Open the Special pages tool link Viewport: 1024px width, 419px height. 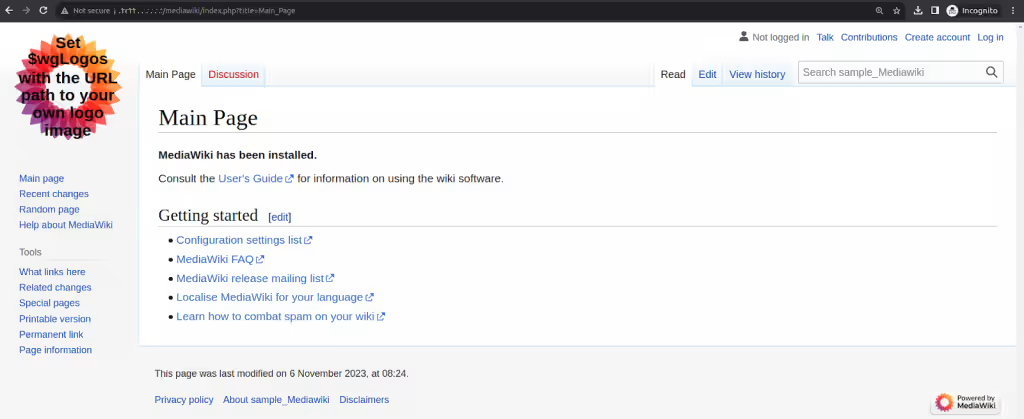coord(49,303)
